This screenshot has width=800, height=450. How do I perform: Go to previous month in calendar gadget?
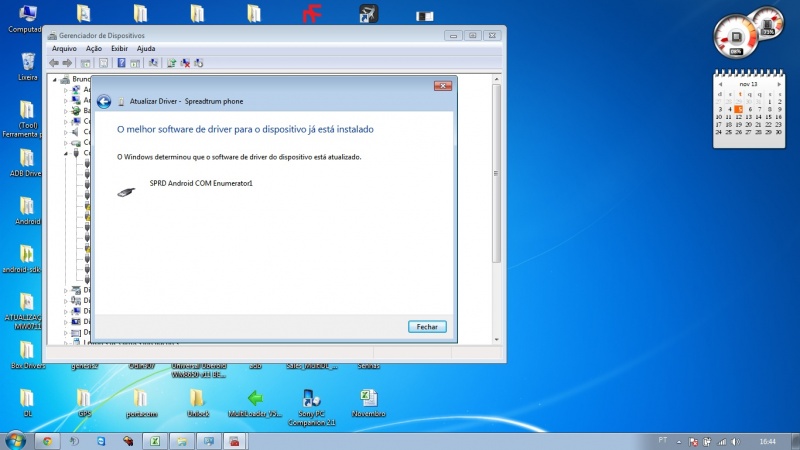720,84
